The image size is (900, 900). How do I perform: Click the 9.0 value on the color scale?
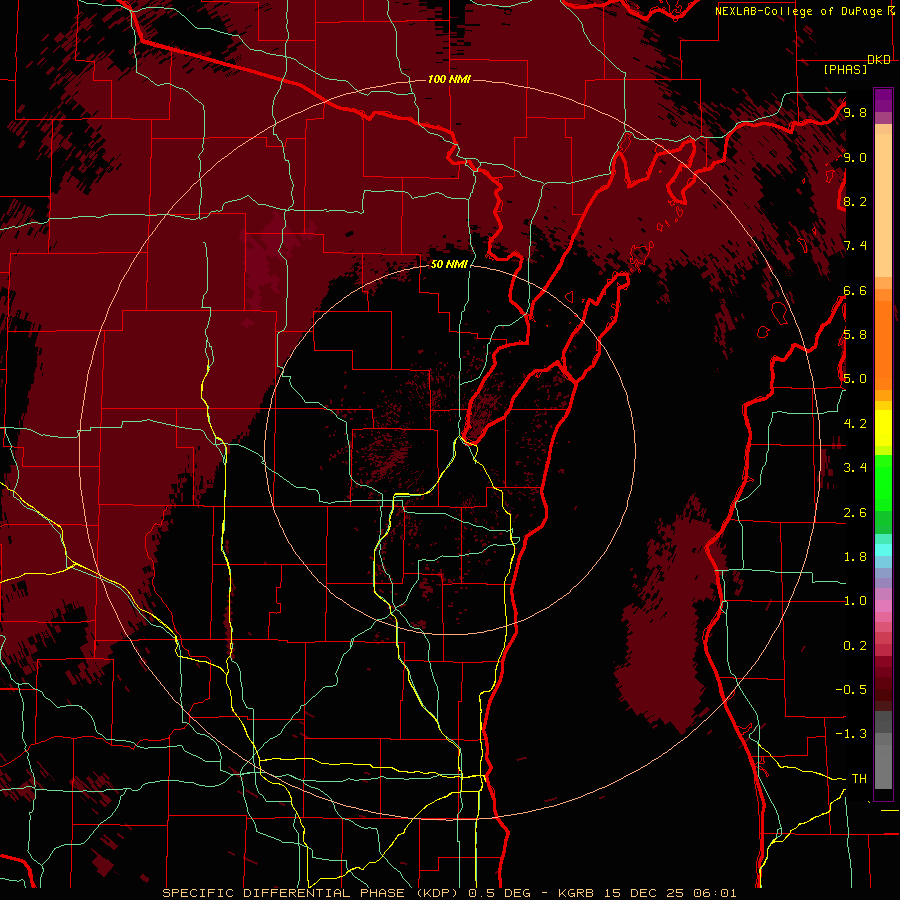tap(855, 157)
